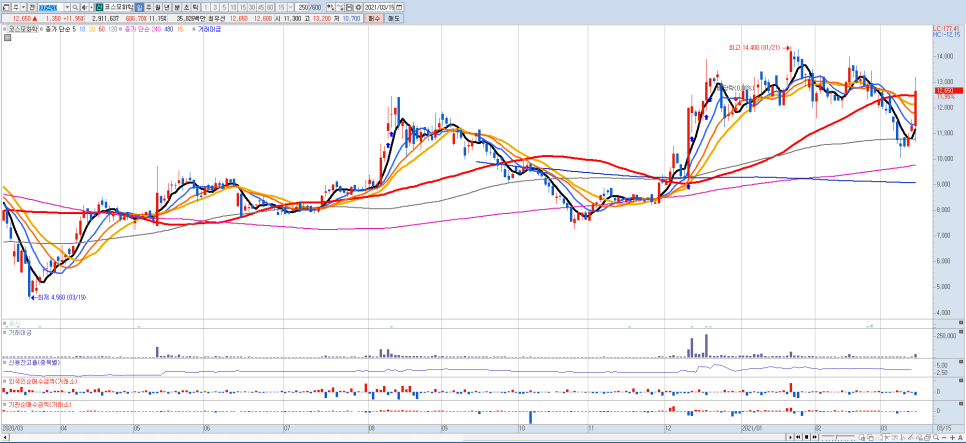966x443 pixels.
Task: Open the stock code dropdown arrow
Action: [67, 7]
